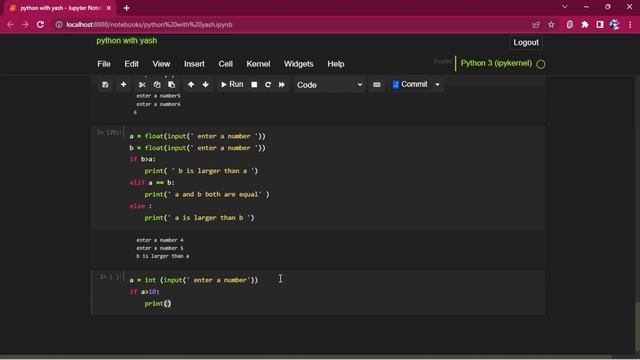Open the browser extensions puzzle icon
The height and width of the screenshot is (360, 640).
pos(585,25)
